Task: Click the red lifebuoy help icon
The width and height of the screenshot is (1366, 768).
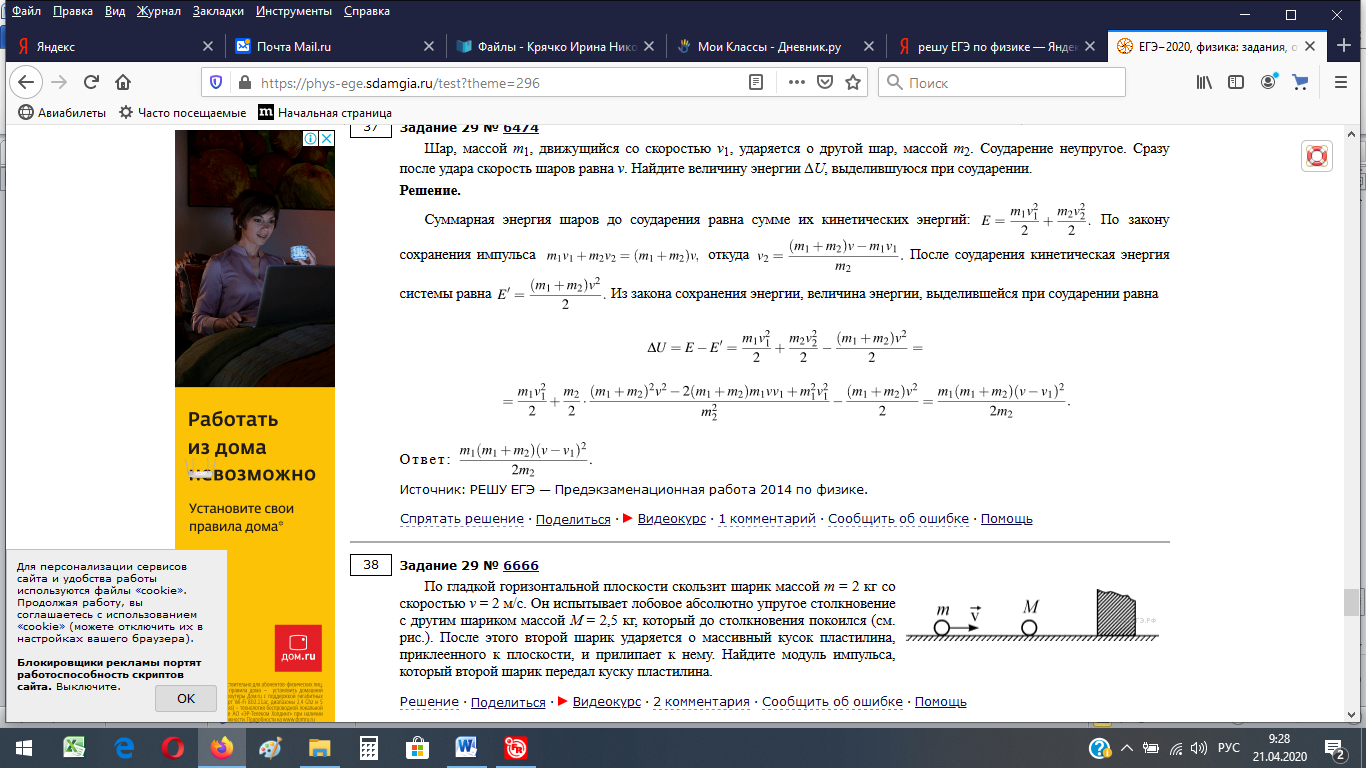Action: tap(1317, 155)
